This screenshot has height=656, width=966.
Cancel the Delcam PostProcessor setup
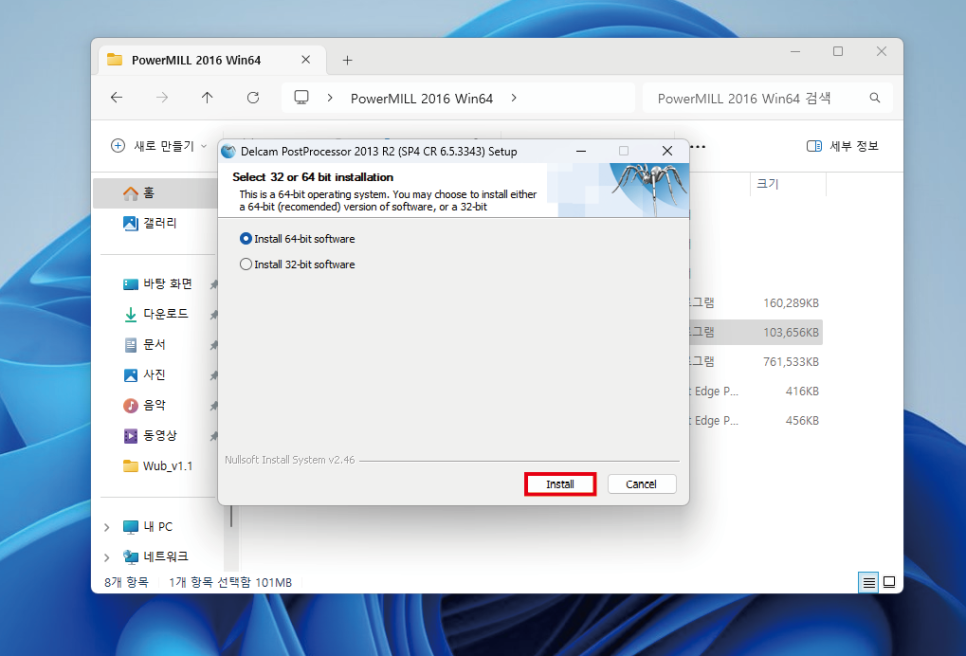(641, 484)
